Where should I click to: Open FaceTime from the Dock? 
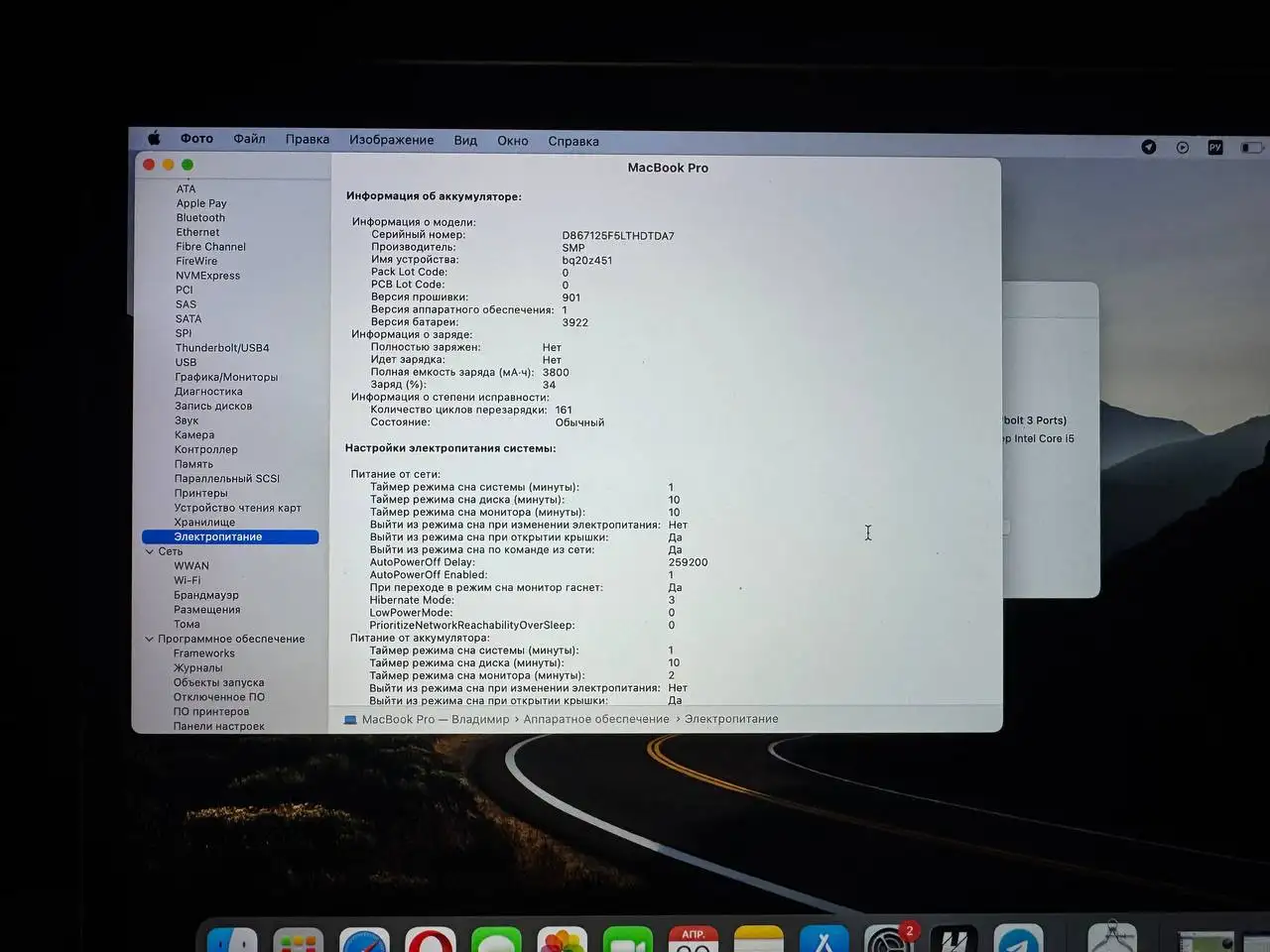[627, 940]
